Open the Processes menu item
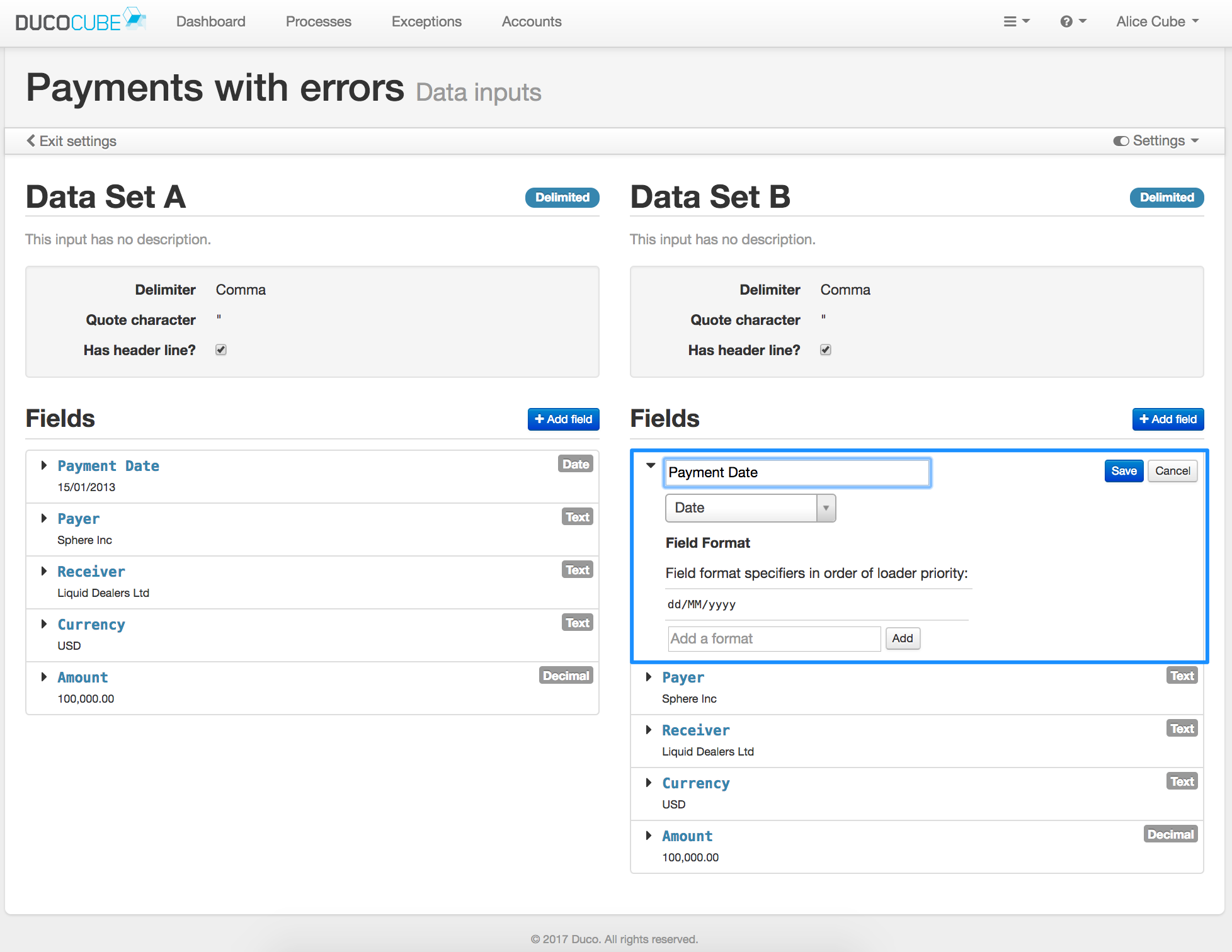The image size is (1232, 952). click(x=318, y=21)
